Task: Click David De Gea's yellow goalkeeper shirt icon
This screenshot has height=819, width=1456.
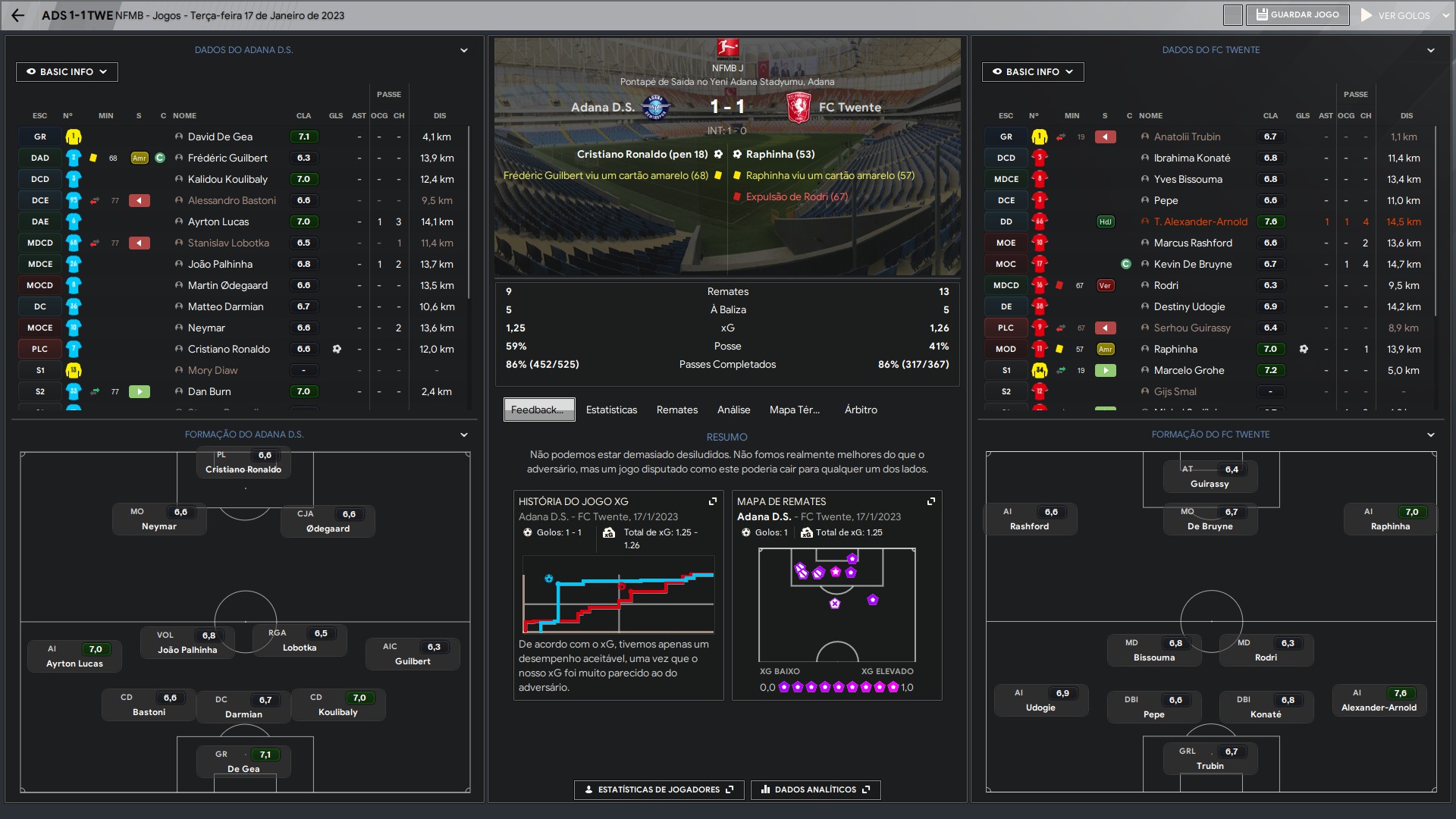Action: click(x=74, y=137)
